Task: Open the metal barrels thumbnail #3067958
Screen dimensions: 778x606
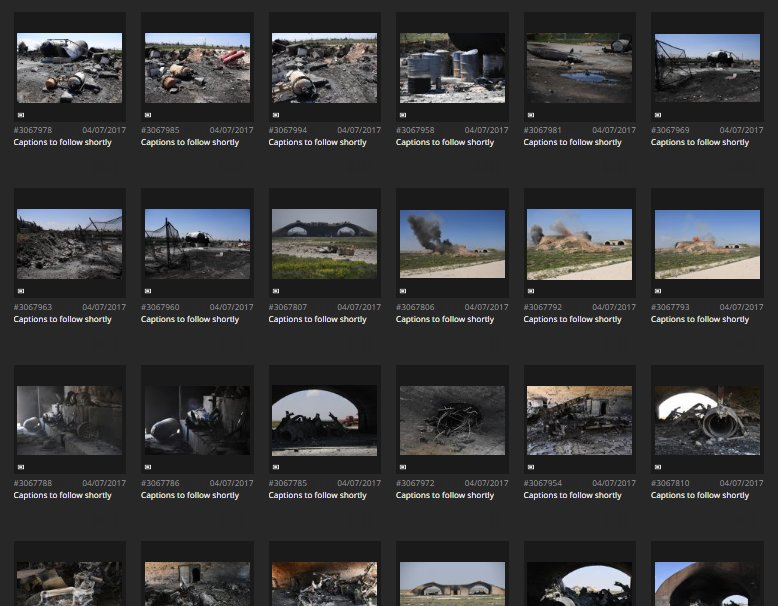Action: pos(453,68)
